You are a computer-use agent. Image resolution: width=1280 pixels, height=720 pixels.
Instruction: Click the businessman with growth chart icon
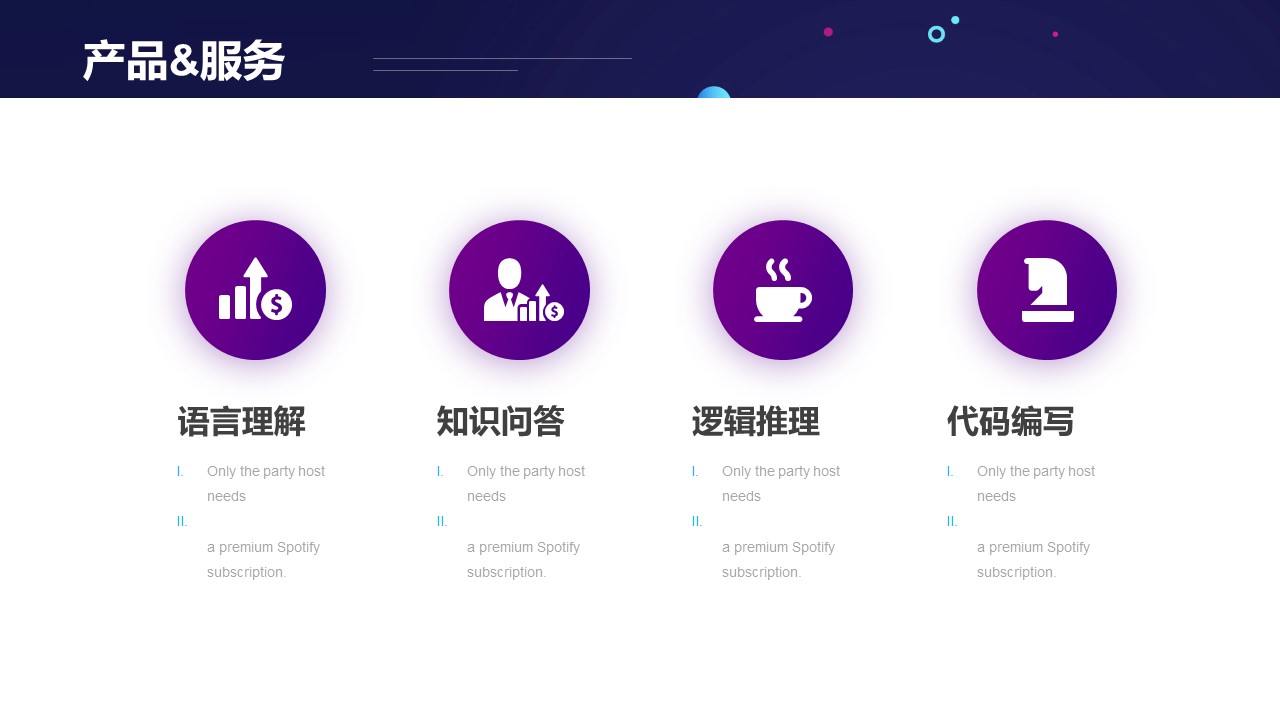523,290
